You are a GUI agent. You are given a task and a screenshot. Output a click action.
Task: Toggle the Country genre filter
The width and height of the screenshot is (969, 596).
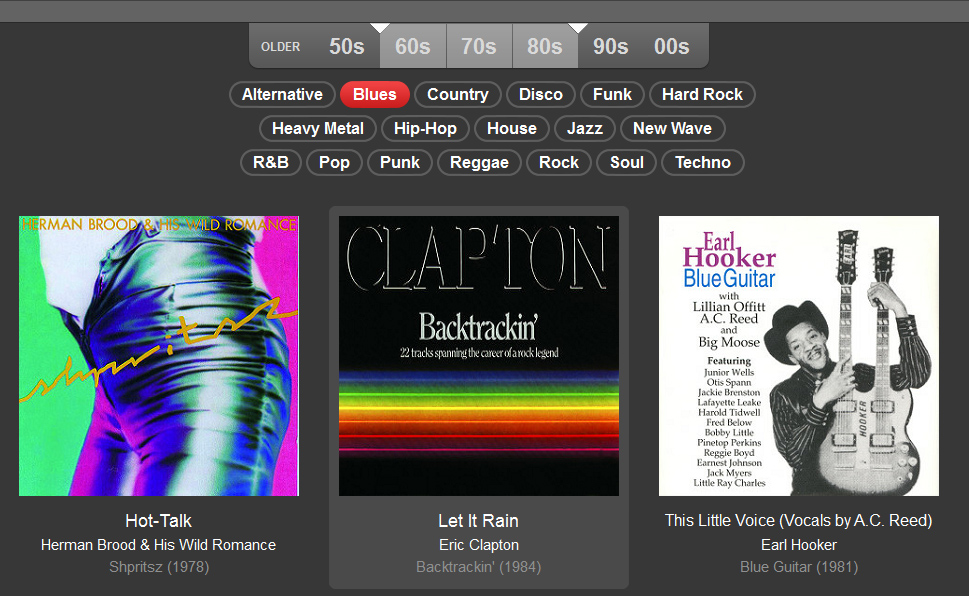[458, 95]
